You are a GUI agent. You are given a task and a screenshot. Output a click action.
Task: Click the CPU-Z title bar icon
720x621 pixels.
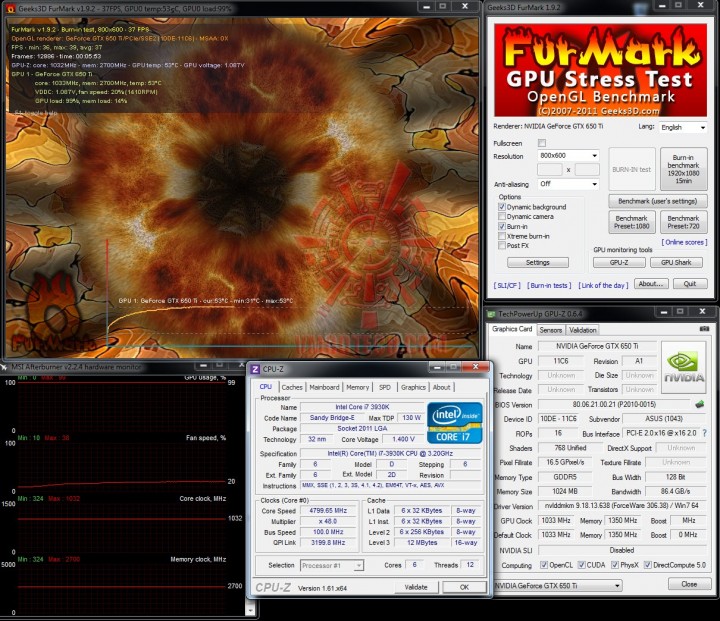[x=256, y=369]
